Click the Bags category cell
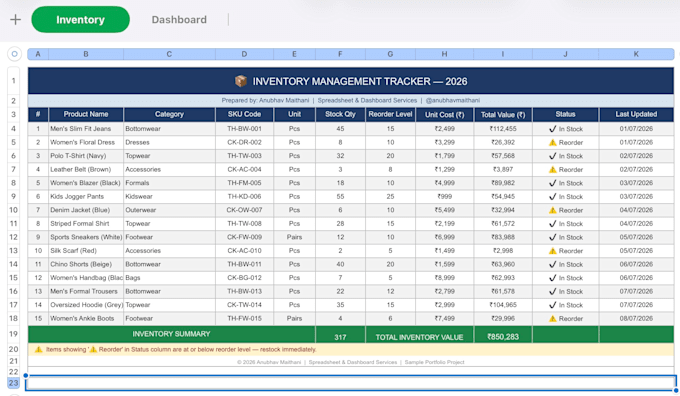680x396 pixels. pos(169,278)
